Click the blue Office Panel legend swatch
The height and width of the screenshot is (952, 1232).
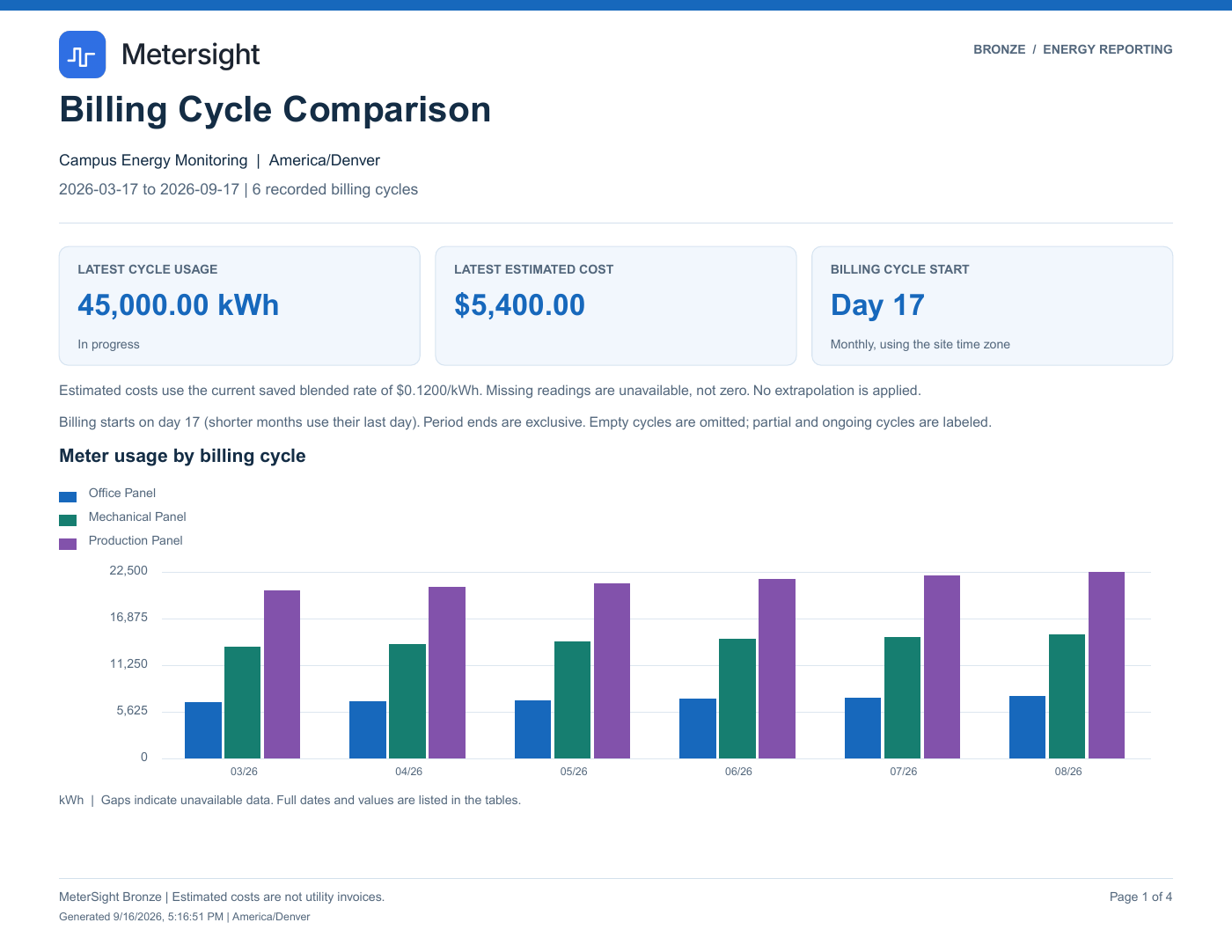68,497
